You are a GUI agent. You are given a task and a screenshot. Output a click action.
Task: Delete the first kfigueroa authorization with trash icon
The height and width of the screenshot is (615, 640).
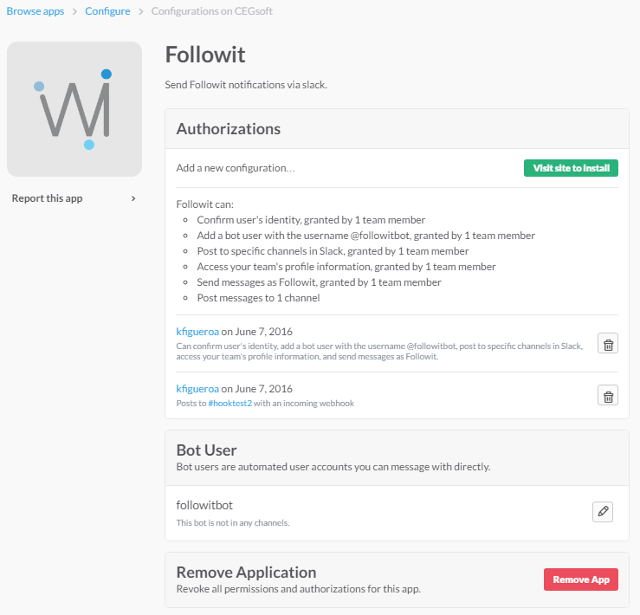607,344
